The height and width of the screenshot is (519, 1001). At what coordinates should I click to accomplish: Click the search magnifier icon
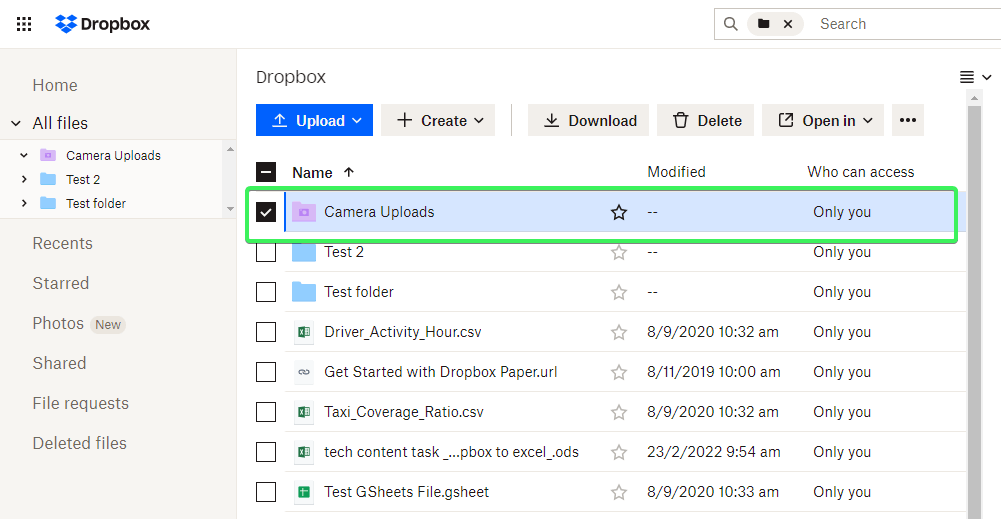pos(731,24)
